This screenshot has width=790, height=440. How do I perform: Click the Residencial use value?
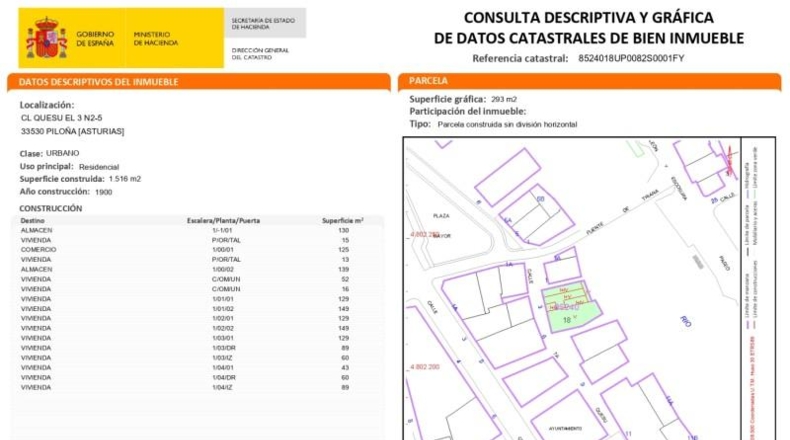click(99, 167)
